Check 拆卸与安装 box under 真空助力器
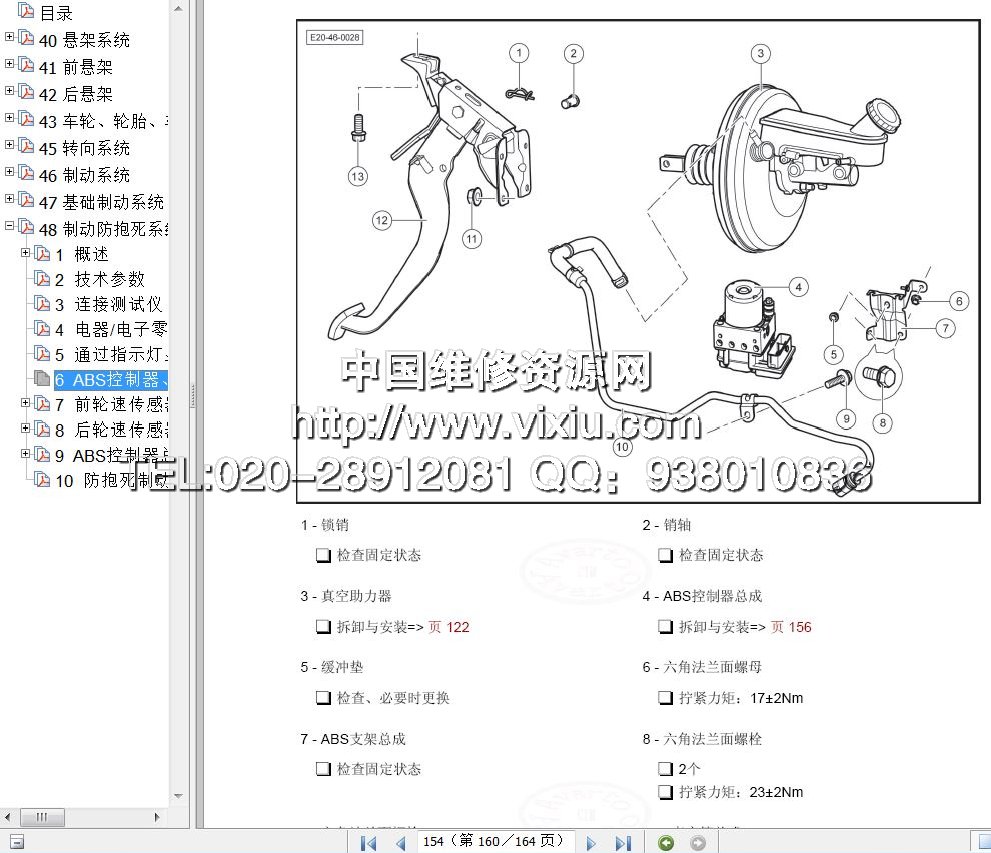The height and width of the screenshot is (853, 991). tap(323, 628)
